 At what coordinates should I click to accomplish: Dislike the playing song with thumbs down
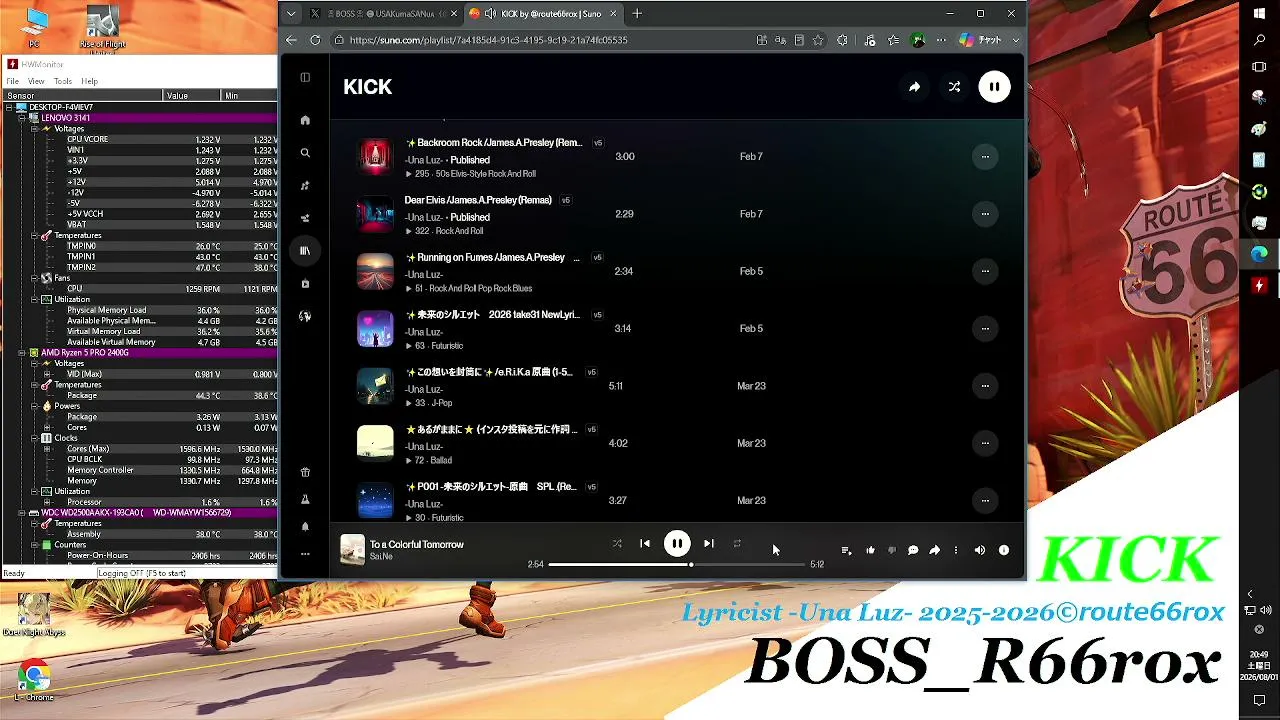point(892,550)
